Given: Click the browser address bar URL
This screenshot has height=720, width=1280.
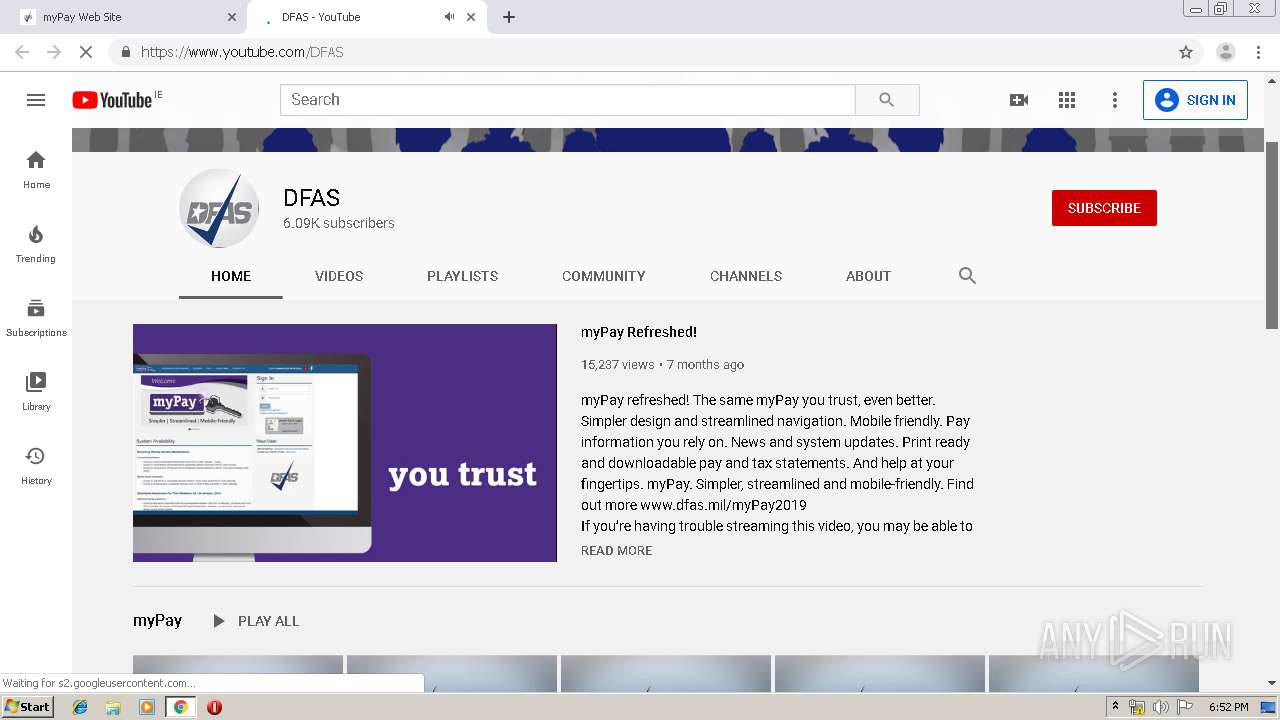Looking at the screenshot, I should click(242, 52).
